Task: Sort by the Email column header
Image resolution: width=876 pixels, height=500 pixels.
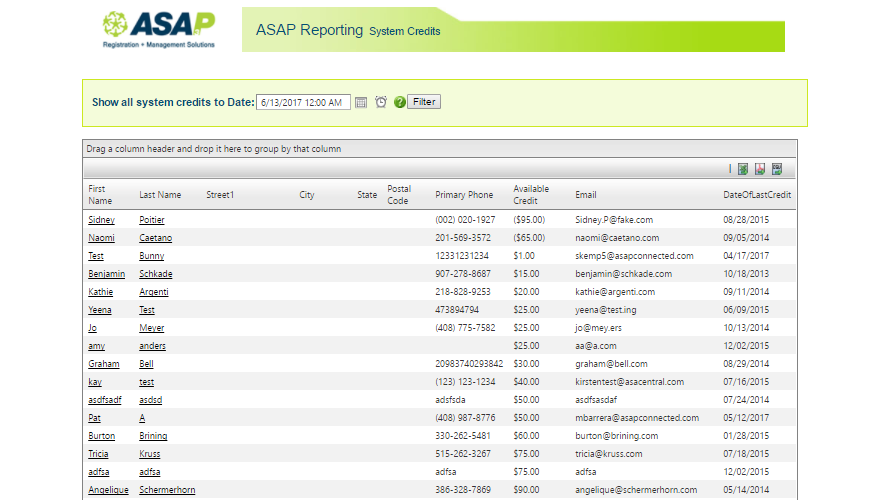Action: coord(585,195)
